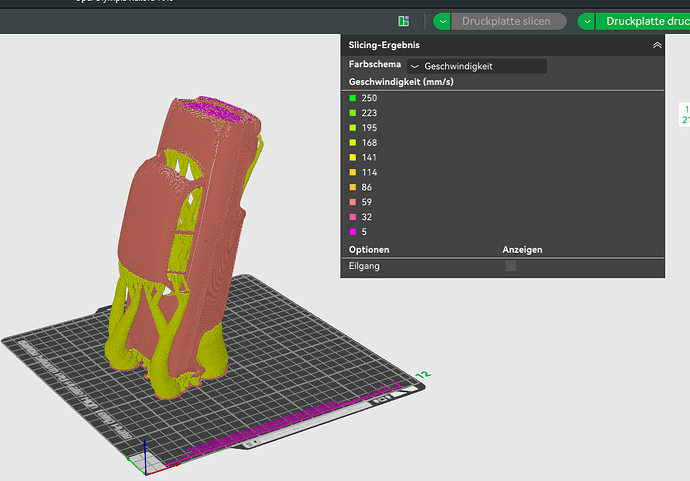Click the green Druckplatte drucken button

tap(643, 21)
